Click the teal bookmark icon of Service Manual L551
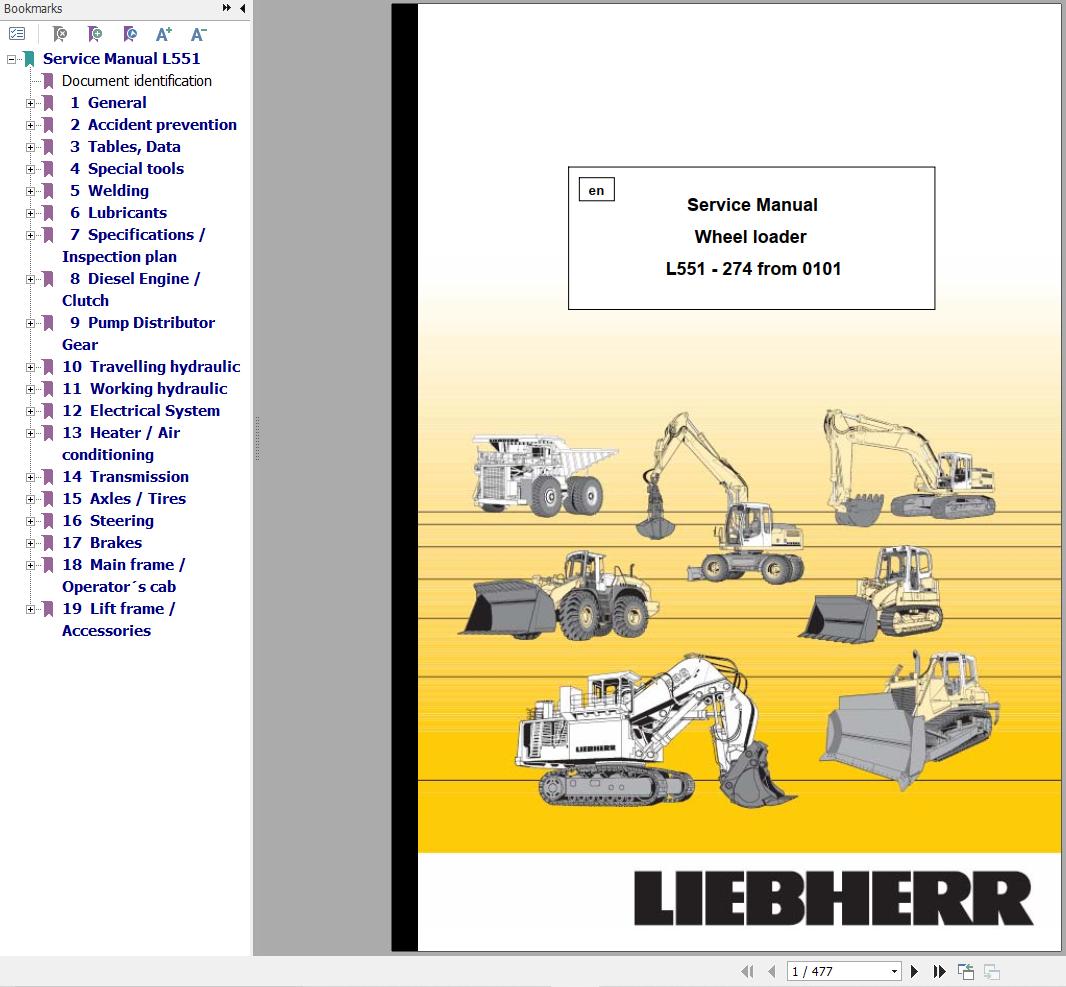Image resolution: width=1066 pixels, height=987 pixels. point(29,58)
